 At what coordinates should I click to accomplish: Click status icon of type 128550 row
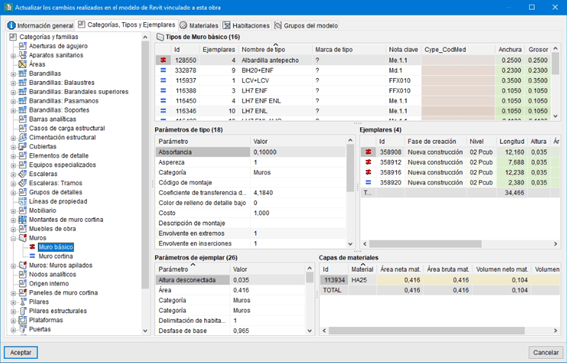coord(163,60)
